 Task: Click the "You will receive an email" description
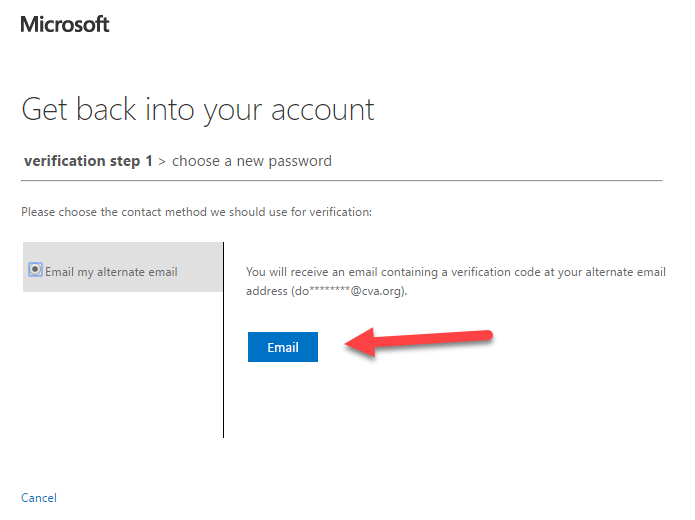point(456,281)
